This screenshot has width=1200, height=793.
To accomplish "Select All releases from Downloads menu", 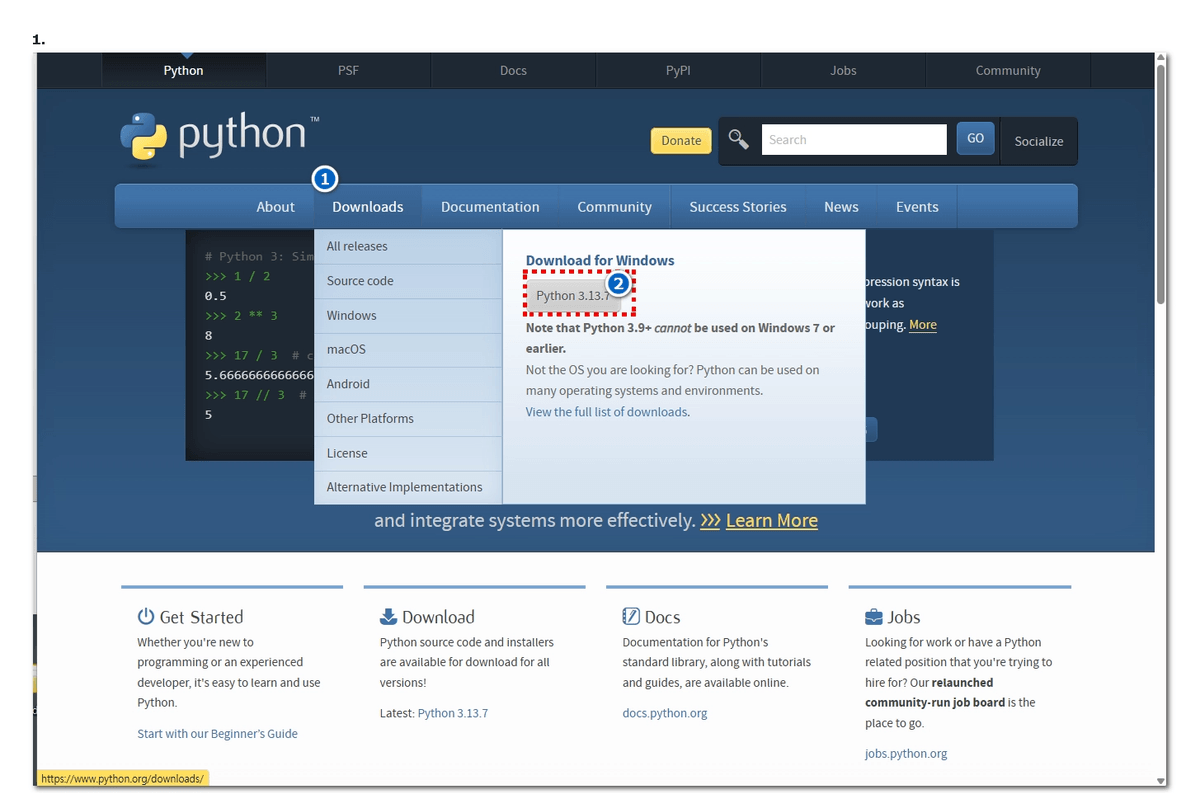I will 357,246.
